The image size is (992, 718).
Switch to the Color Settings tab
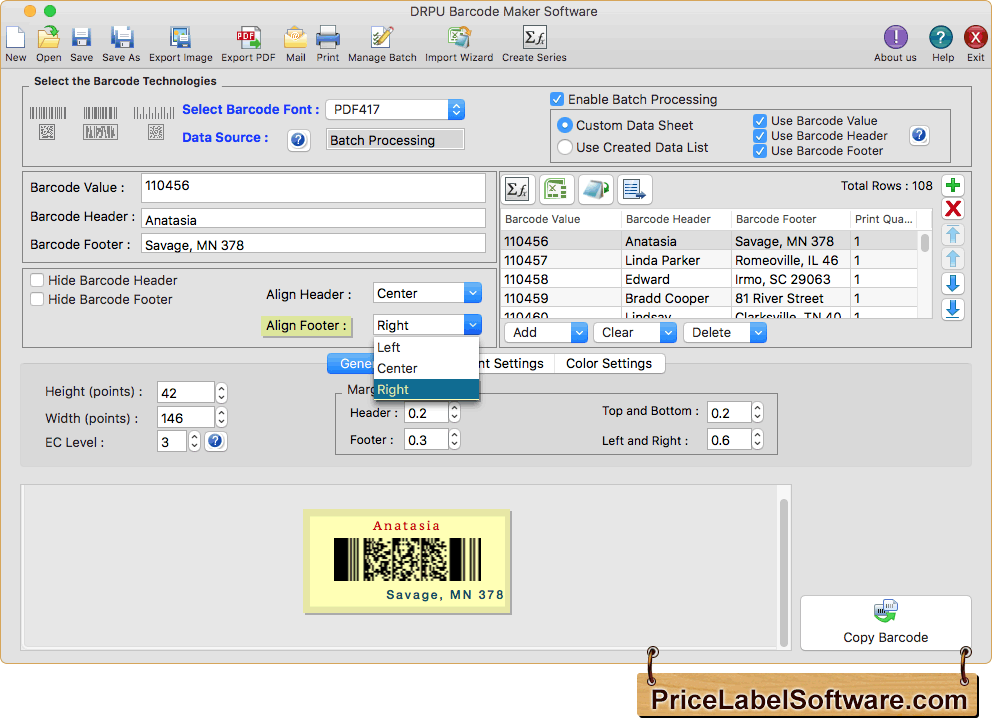coord(609,364)
